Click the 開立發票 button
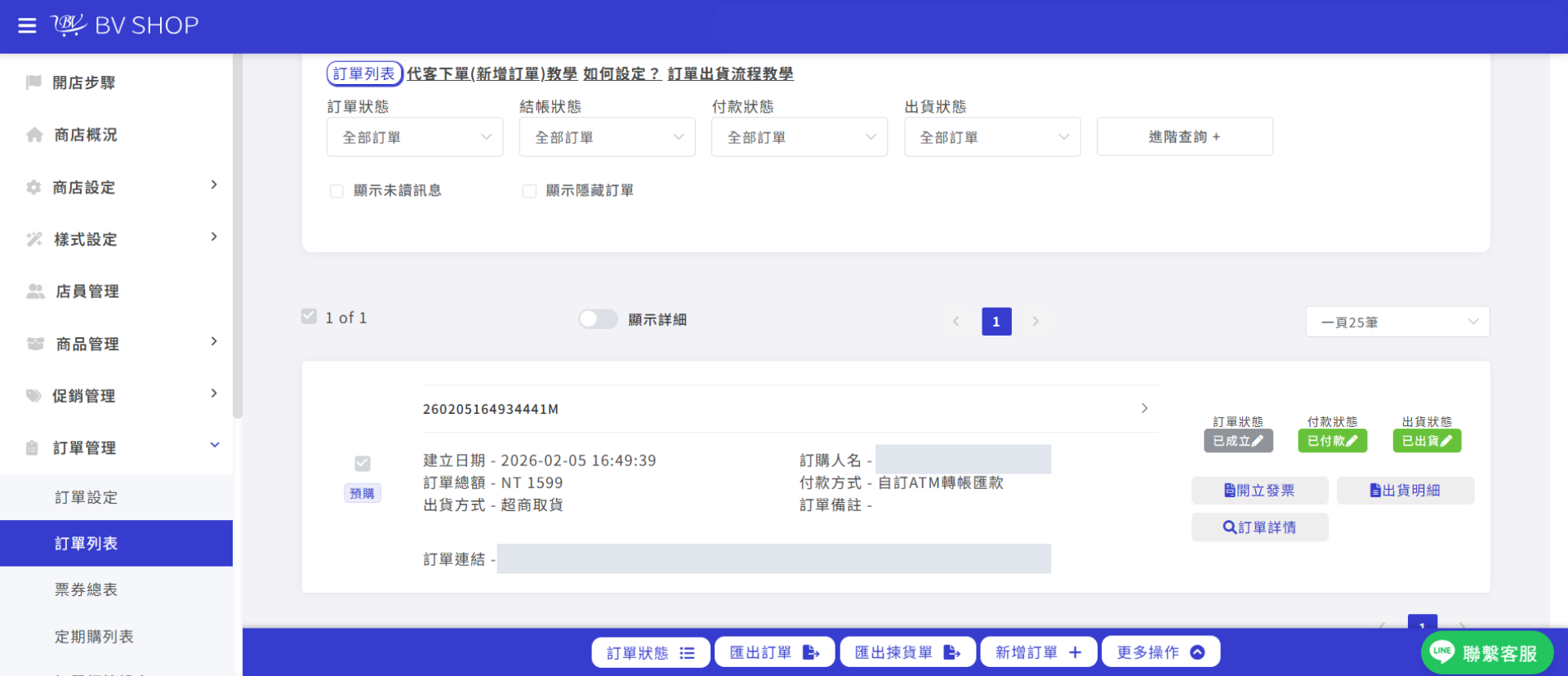 1259,491
